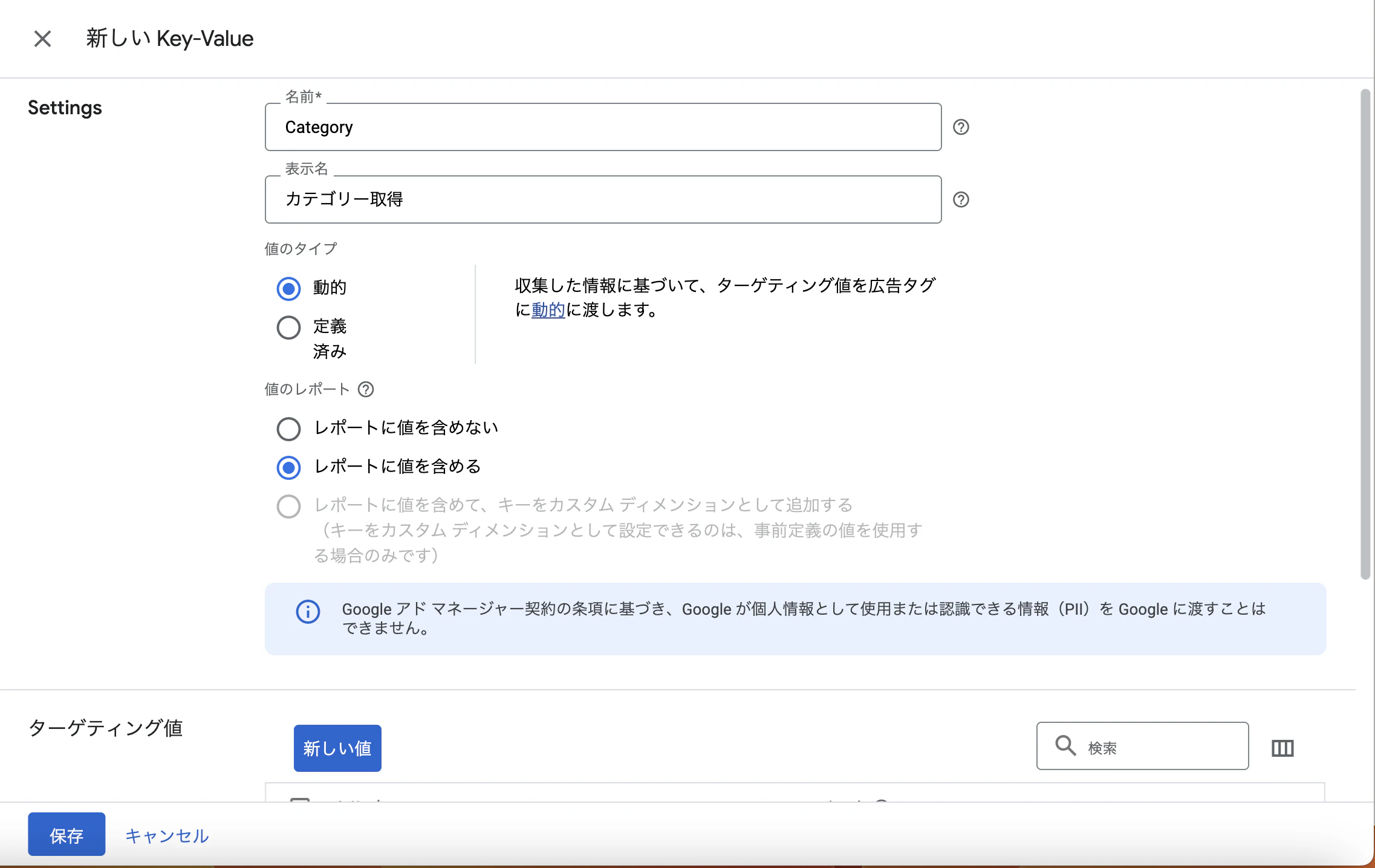Show help tooltip for 値のレポート

366,389
